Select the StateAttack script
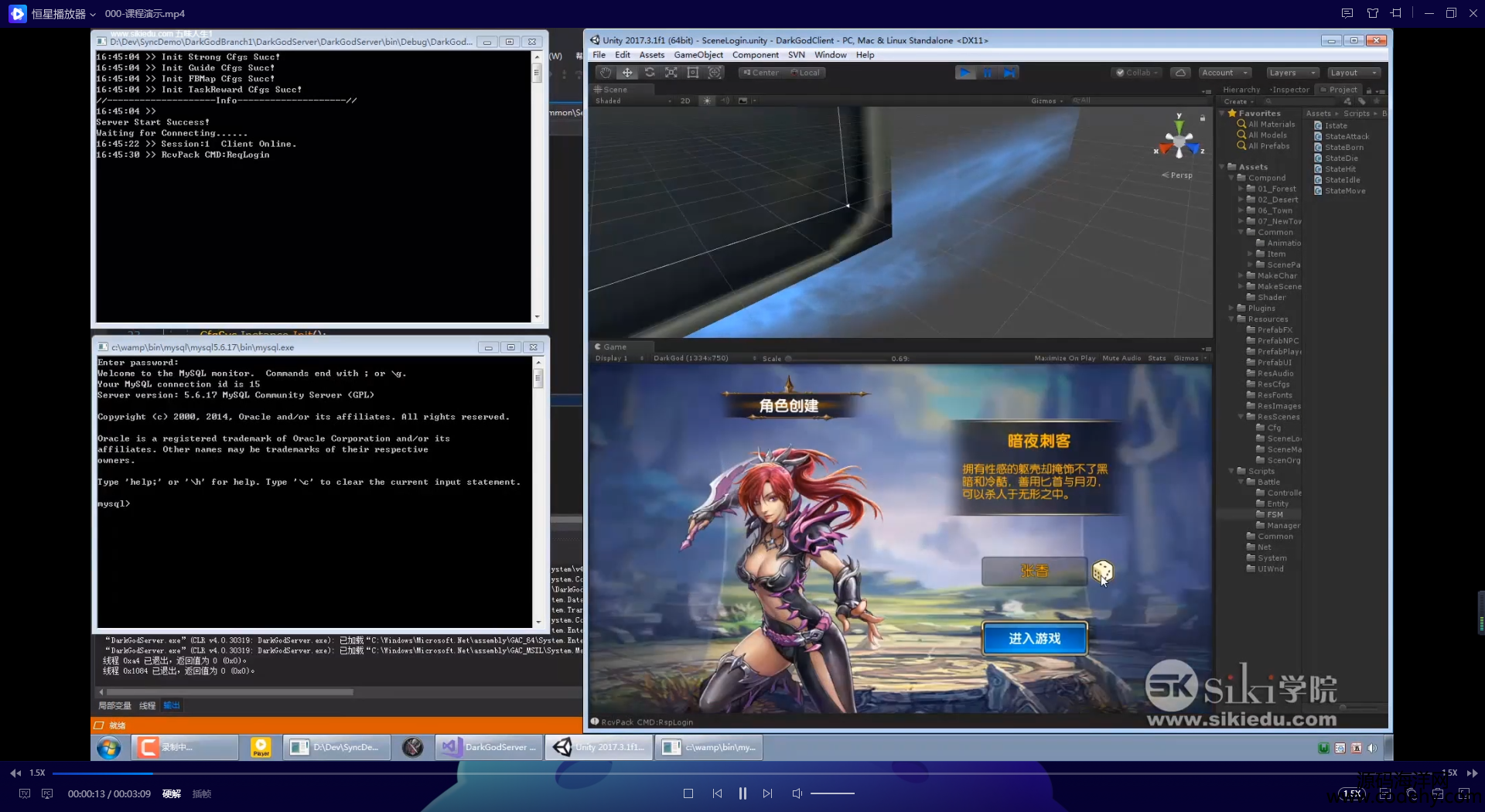This screenshot has height=812, width=1485. tap(1340, 137)
